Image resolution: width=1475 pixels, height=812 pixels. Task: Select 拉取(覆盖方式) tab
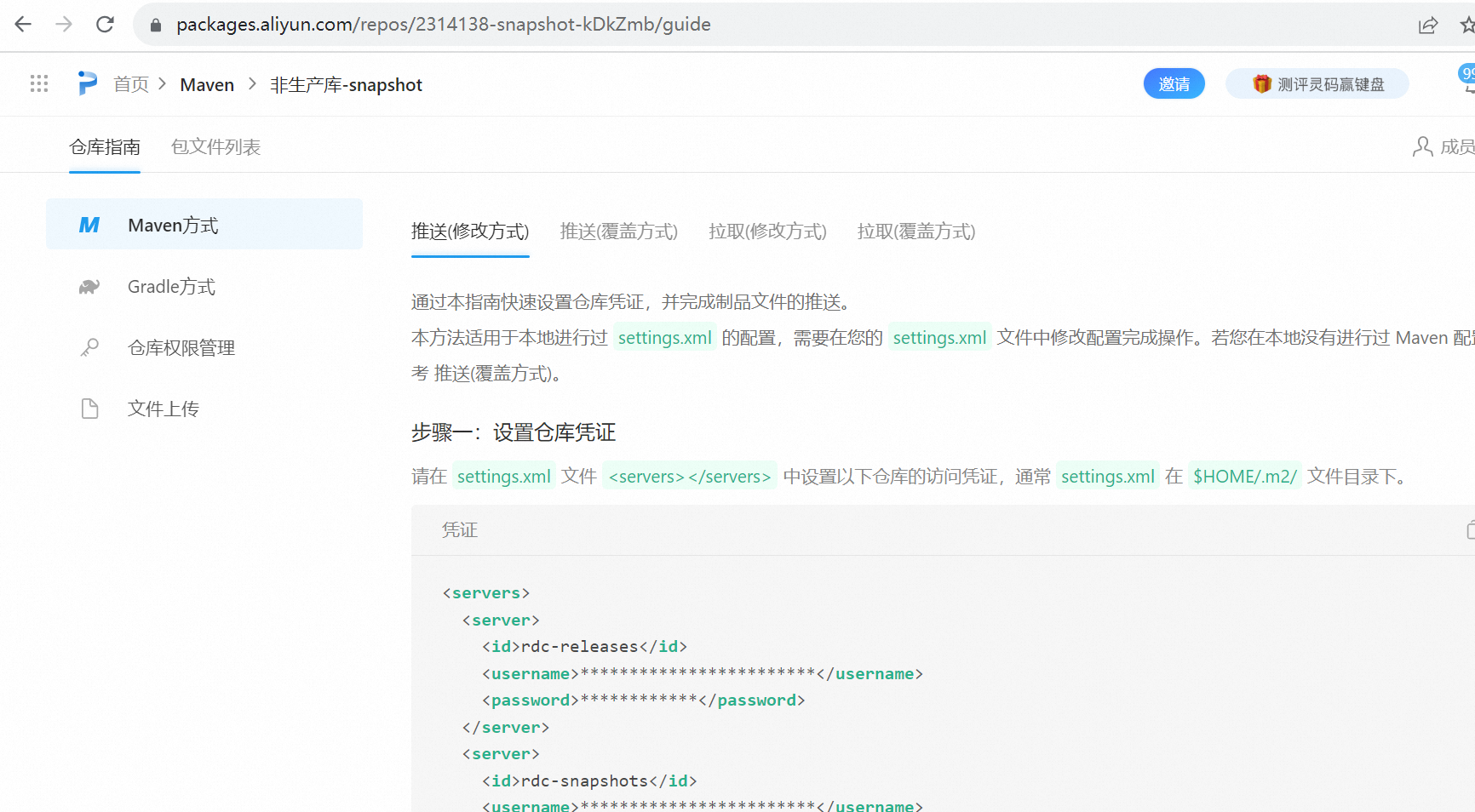[916, 232]
